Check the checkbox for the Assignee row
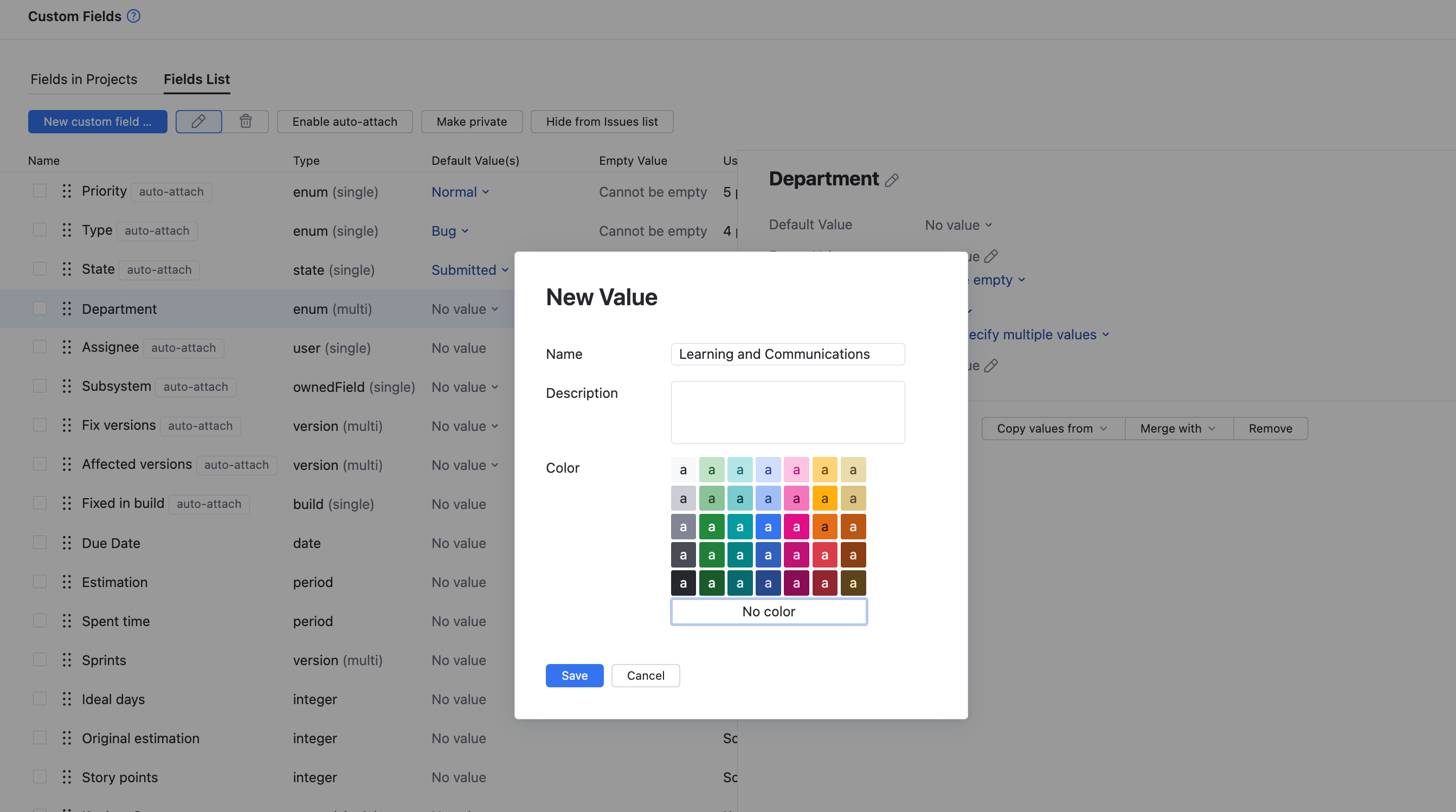Screen dimensions: 1456x812 40,347
